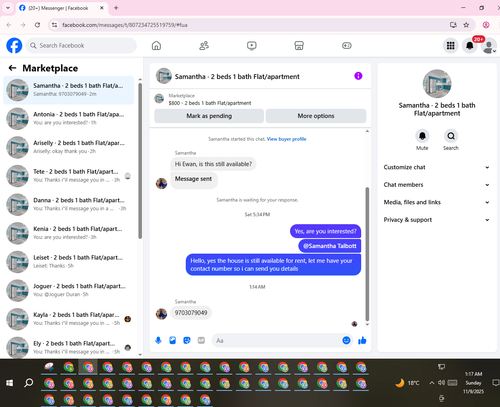Search within the conversation
This screenshot has width=500, height=407.
coord(451,136)
